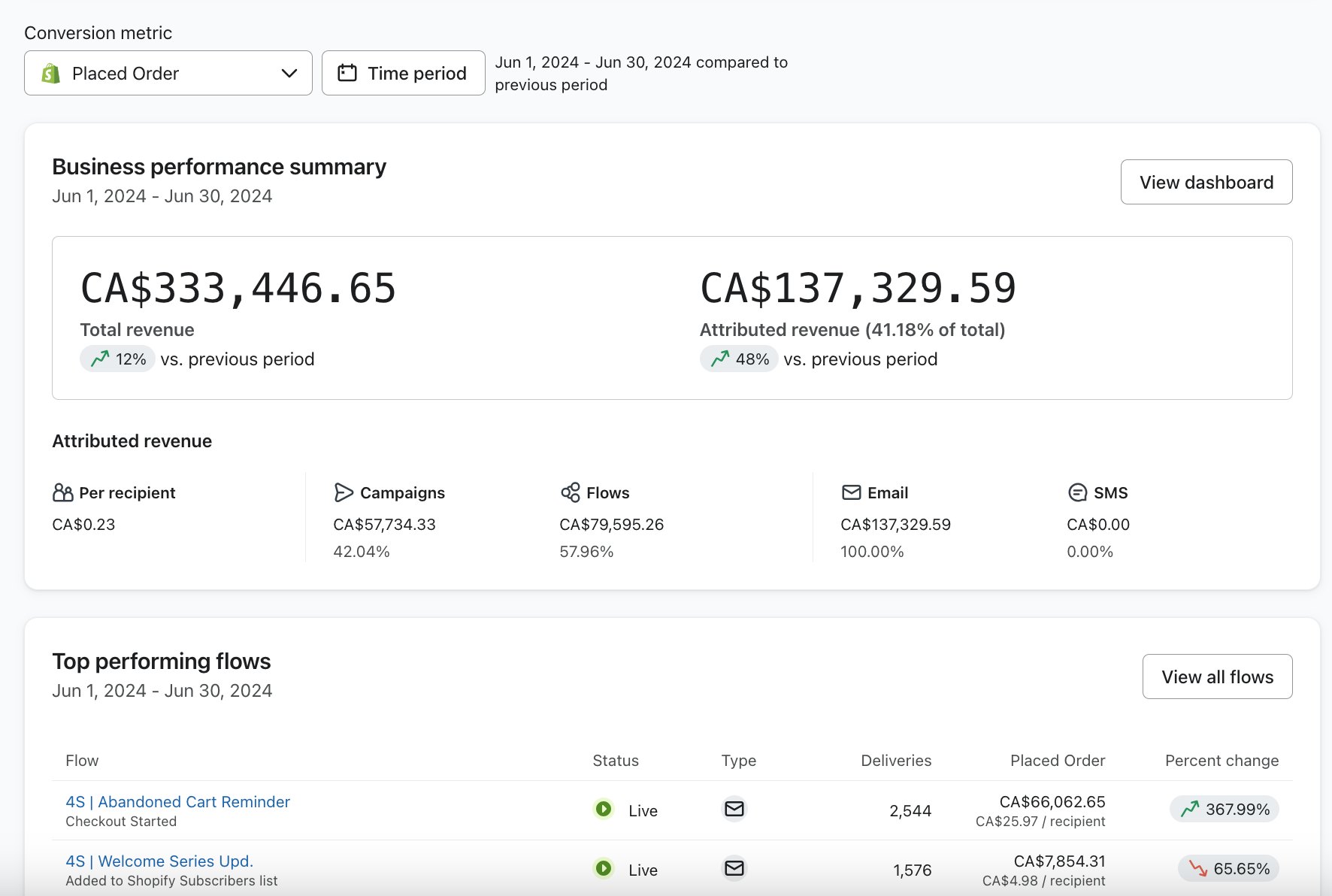The width and height of the screenshot is (1332, 896).
Task: Click the Percent change column header
Action: pyautogui.click(x=1222, y=761)
